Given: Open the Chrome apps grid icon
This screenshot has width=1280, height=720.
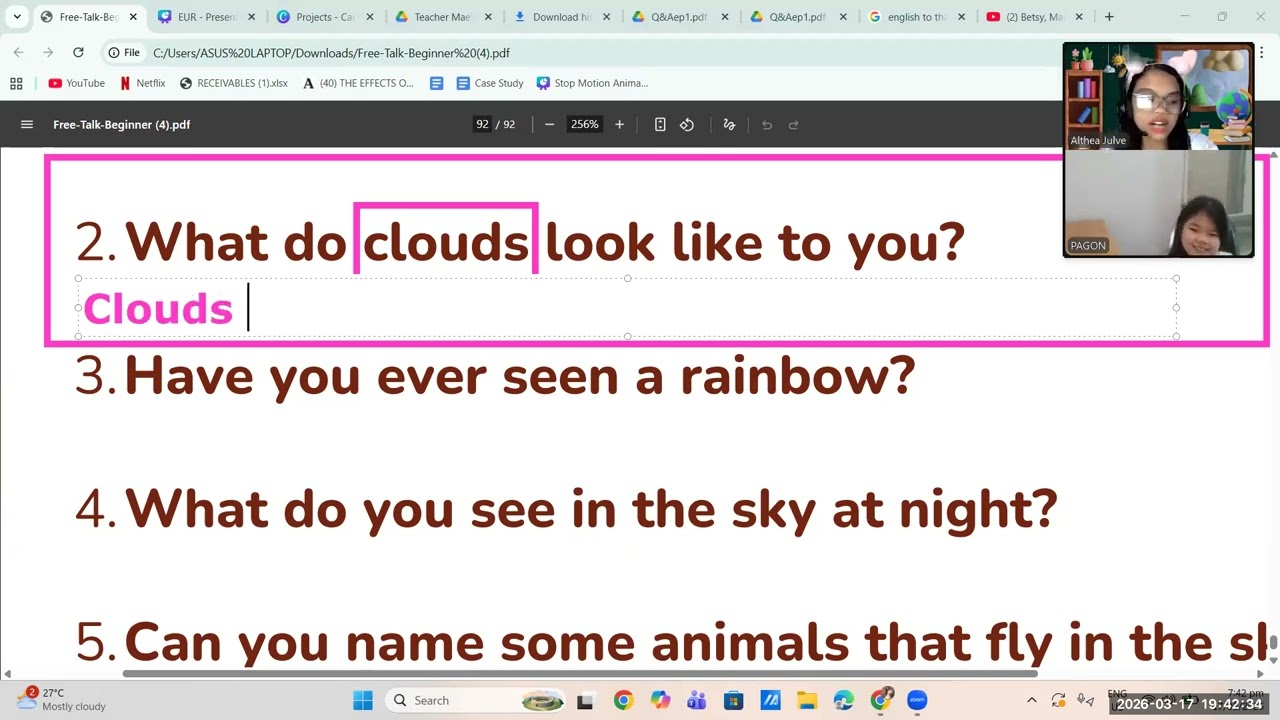Looking at the screenshot, I should [x=16, y=83].
